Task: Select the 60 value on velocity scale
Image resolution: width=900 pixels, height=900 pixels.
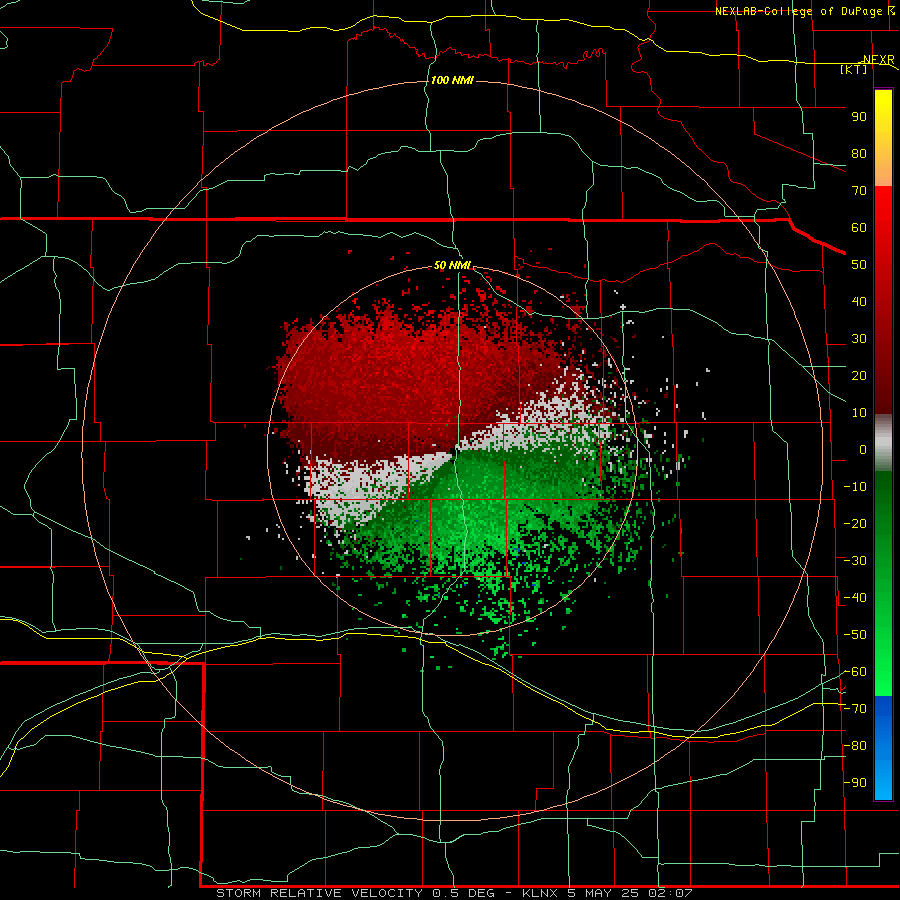Action: click(859, 227)
